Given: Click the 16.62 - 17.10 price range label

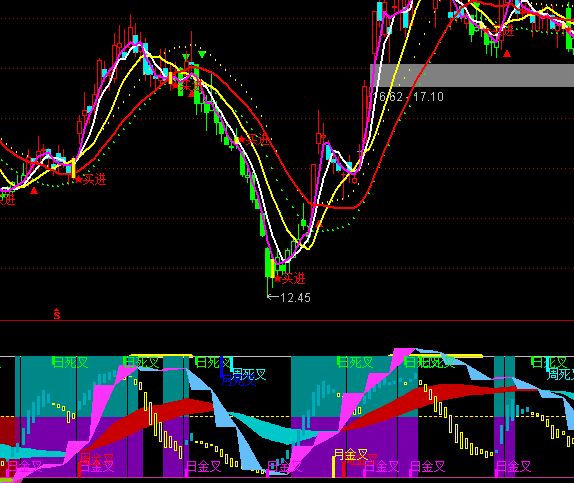Looking at the screenshot, I should (x=411, y=97).
